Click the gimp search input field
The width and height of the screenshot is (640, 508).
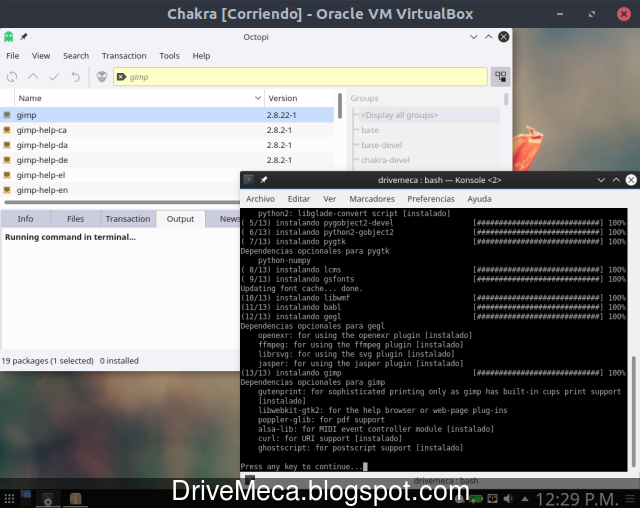pos(300,77)
